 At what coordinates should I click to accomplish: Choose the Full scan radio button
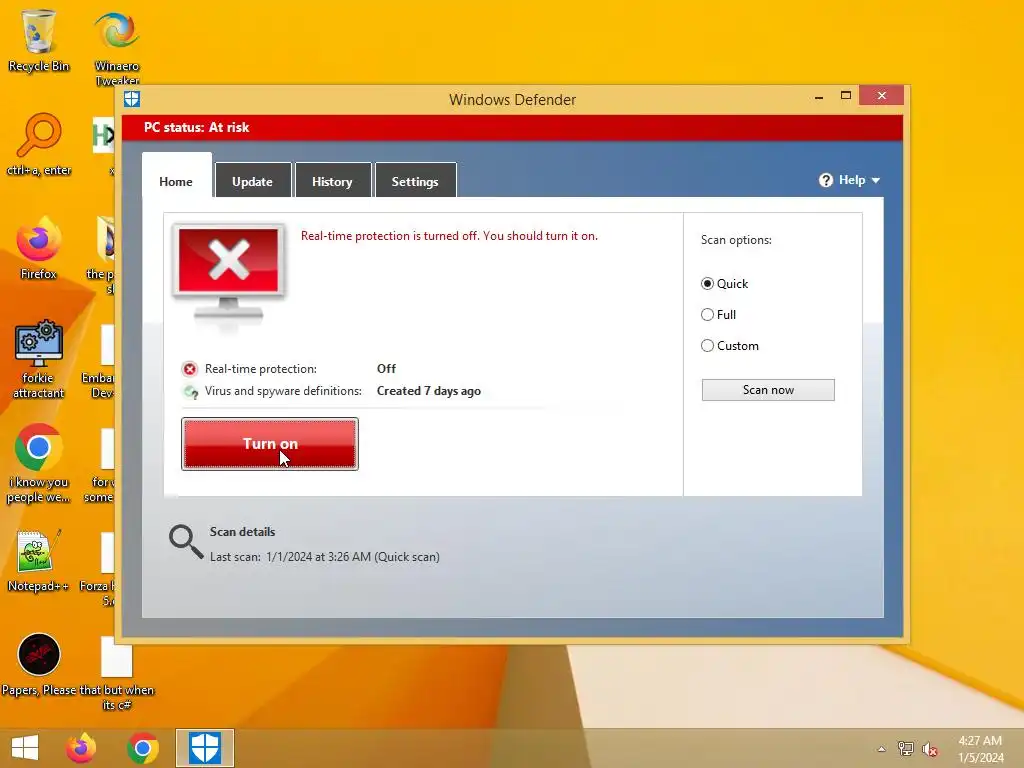[x=707, y=315]
